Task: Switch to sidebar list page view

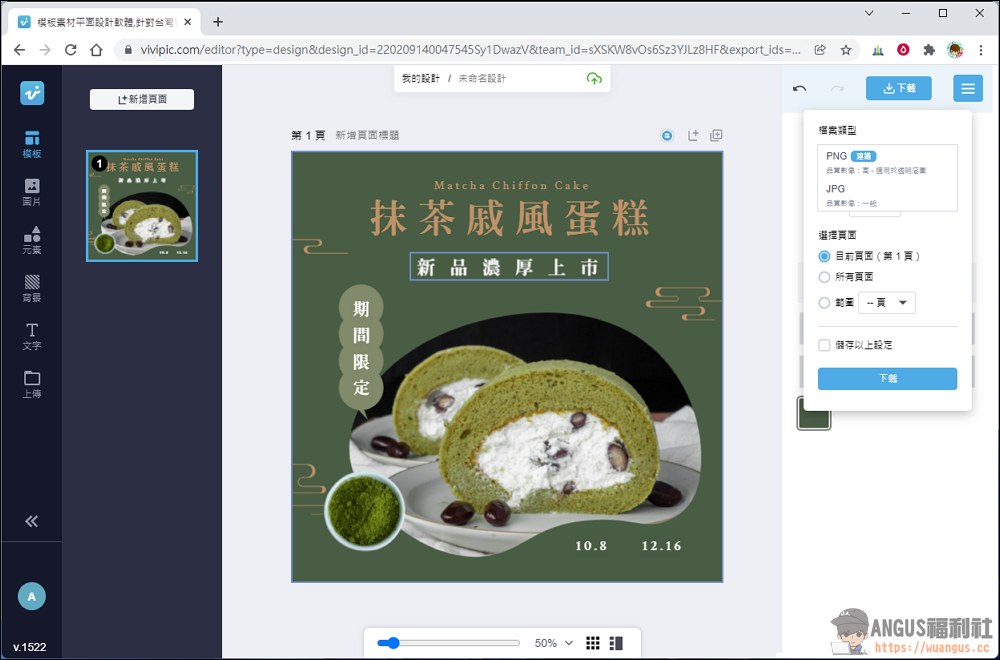Action: (616, 643)
